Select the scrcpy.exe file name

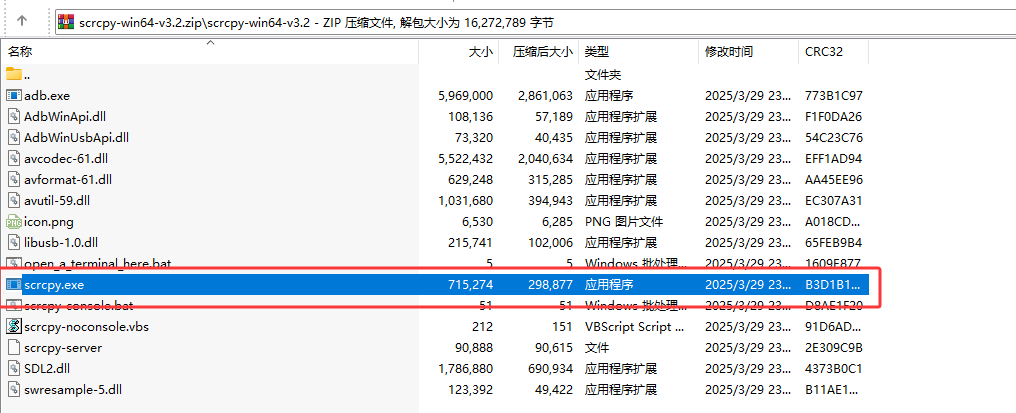[54, 284]
